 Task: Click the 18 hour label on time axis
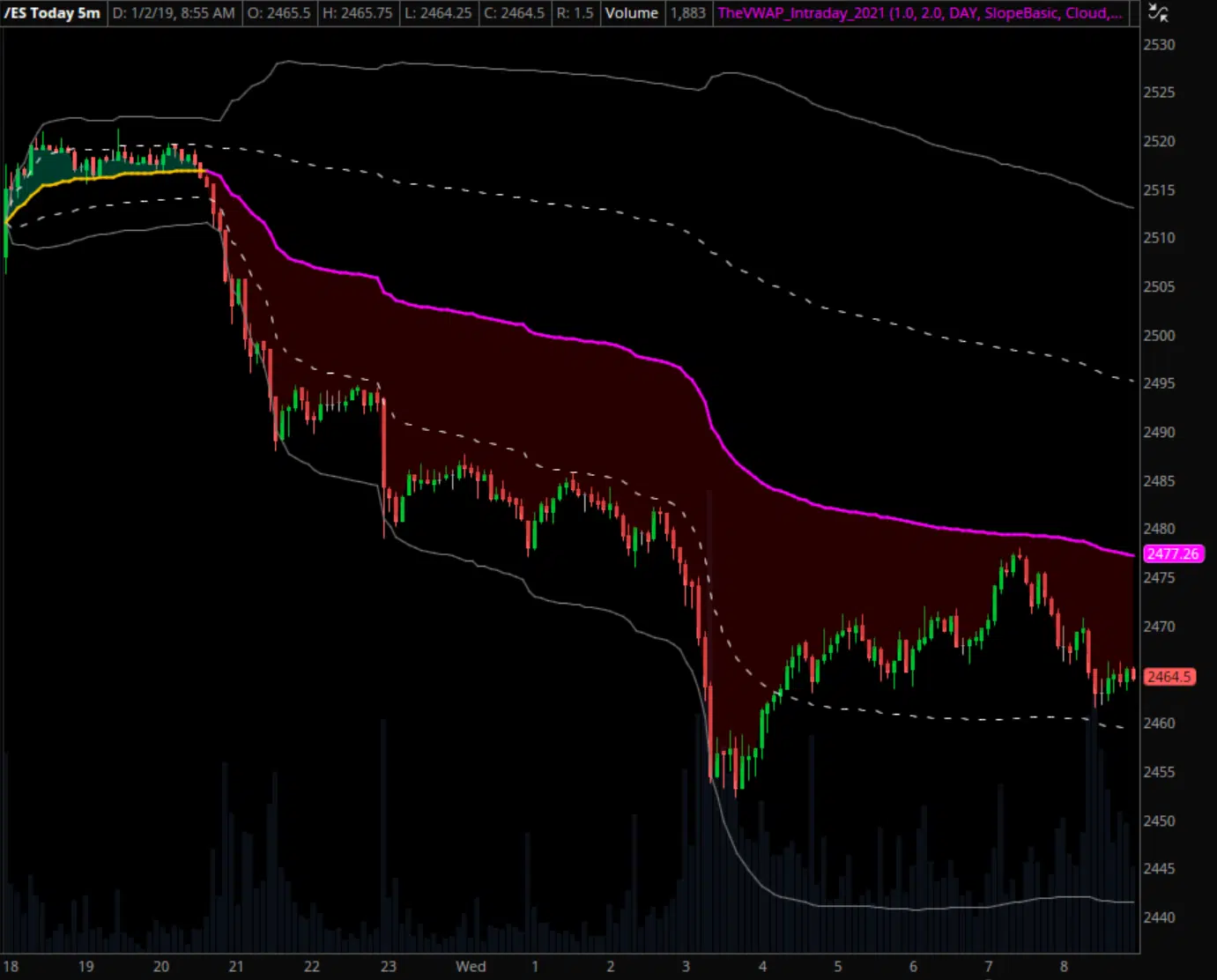tap(11, 967)
